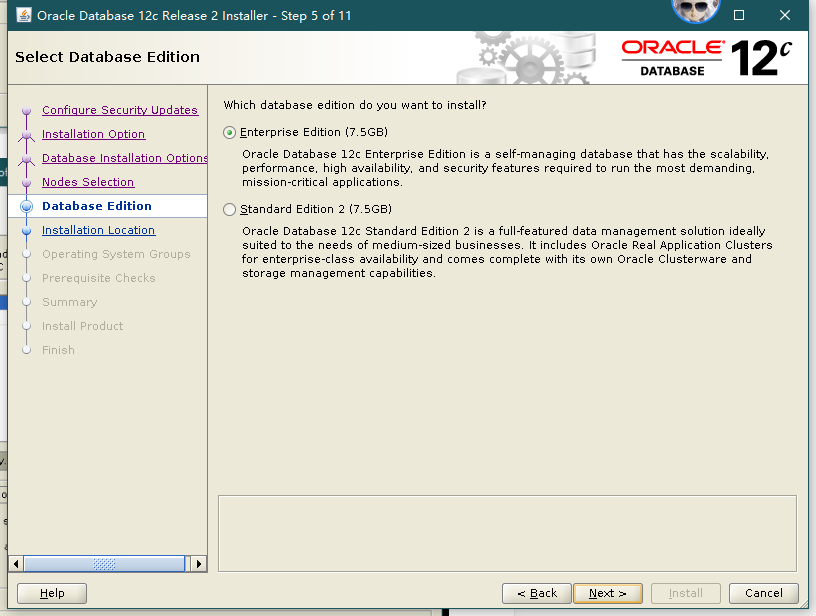Click the Help button
The image size is (816, 616).
click(52, 593)
